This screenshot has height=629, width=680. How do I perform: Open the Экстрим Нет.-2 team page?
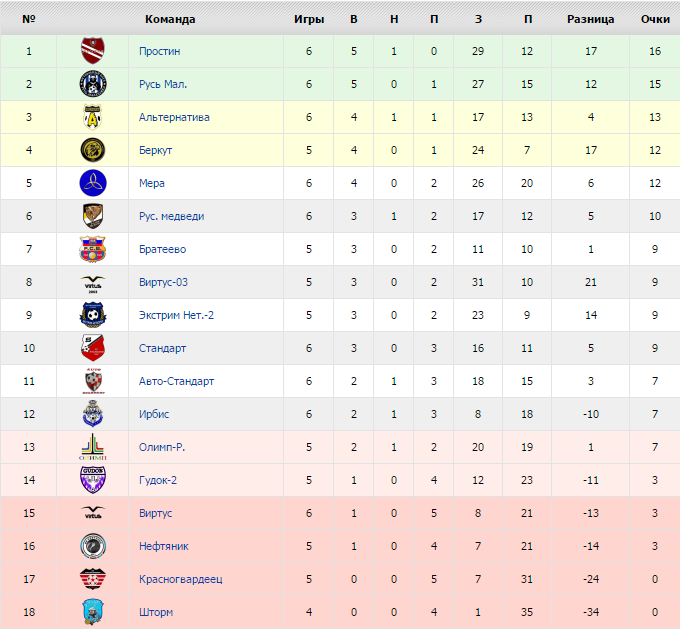click(177, 315)
